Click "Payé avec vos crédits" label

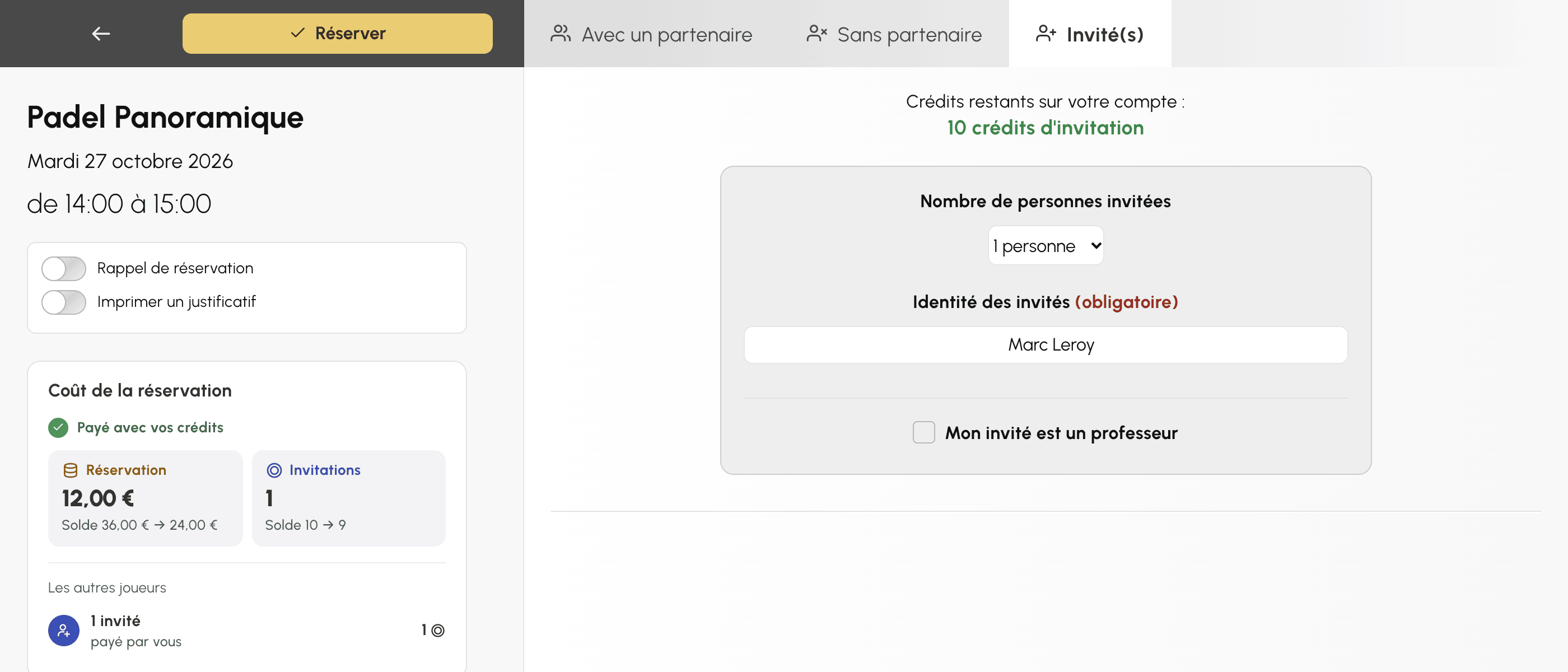point(150,427)
